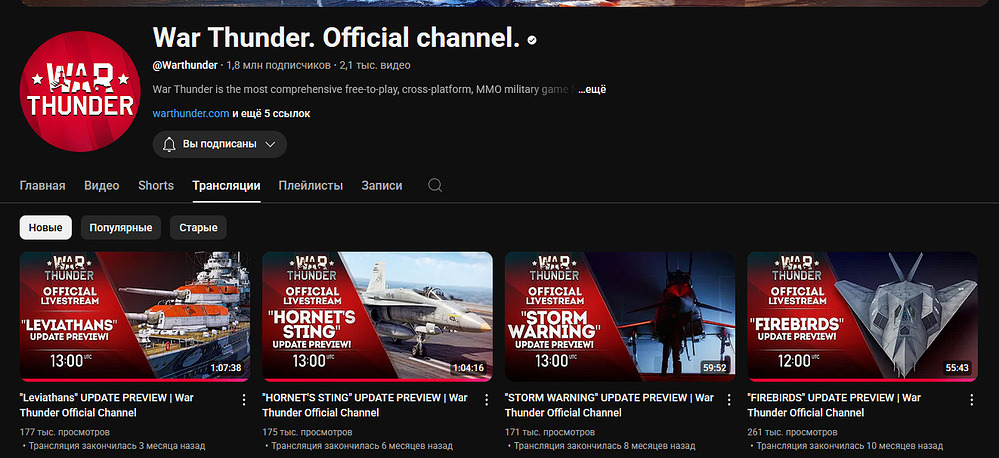Select the Трансляции tab

coord(226,185)
